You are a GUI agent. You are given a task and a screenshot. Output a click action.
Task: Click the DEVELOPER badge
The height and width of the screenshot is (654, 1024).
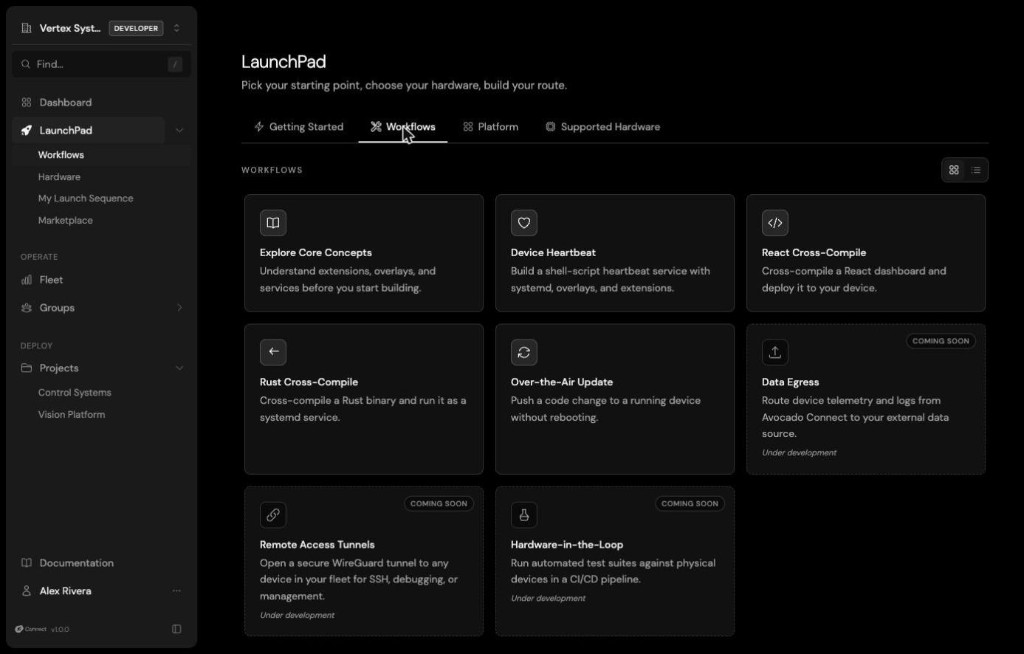[136, 28]
